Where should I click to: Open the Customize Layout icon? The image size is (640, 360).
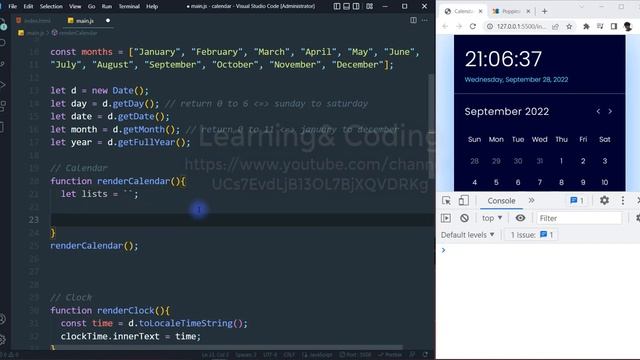tap(369, 6)
